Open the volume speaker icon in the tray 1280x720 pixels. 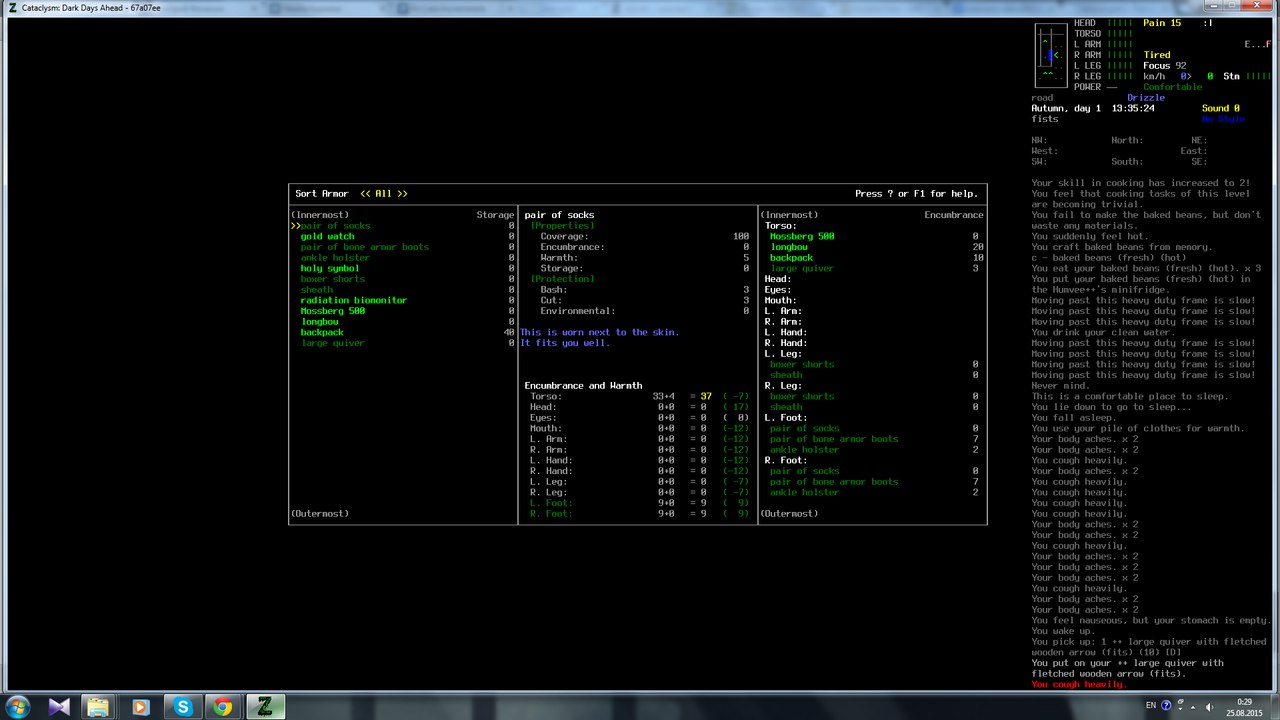click(1209, 706)
